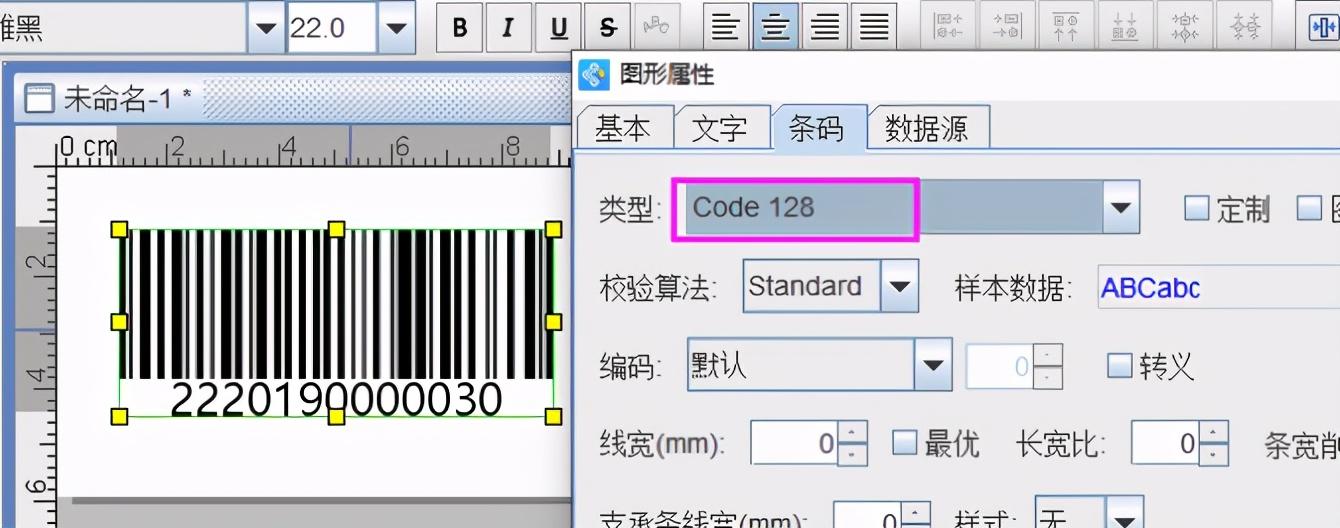
Task: Click the 长宽比 number field
Action: pos(1166,443)
